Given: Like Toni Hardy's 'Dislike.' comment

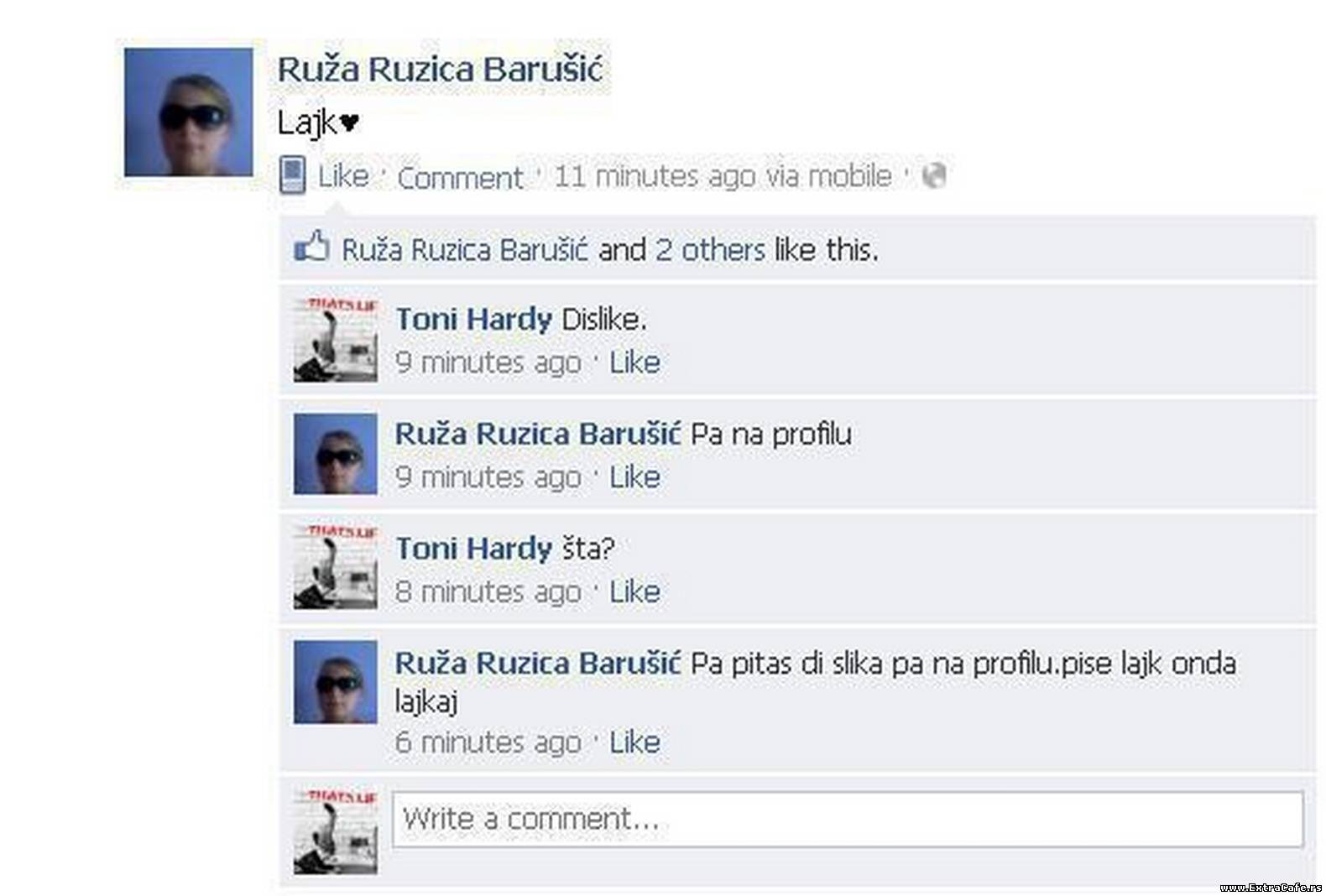Looking at the screenshot, I should 634,362.
